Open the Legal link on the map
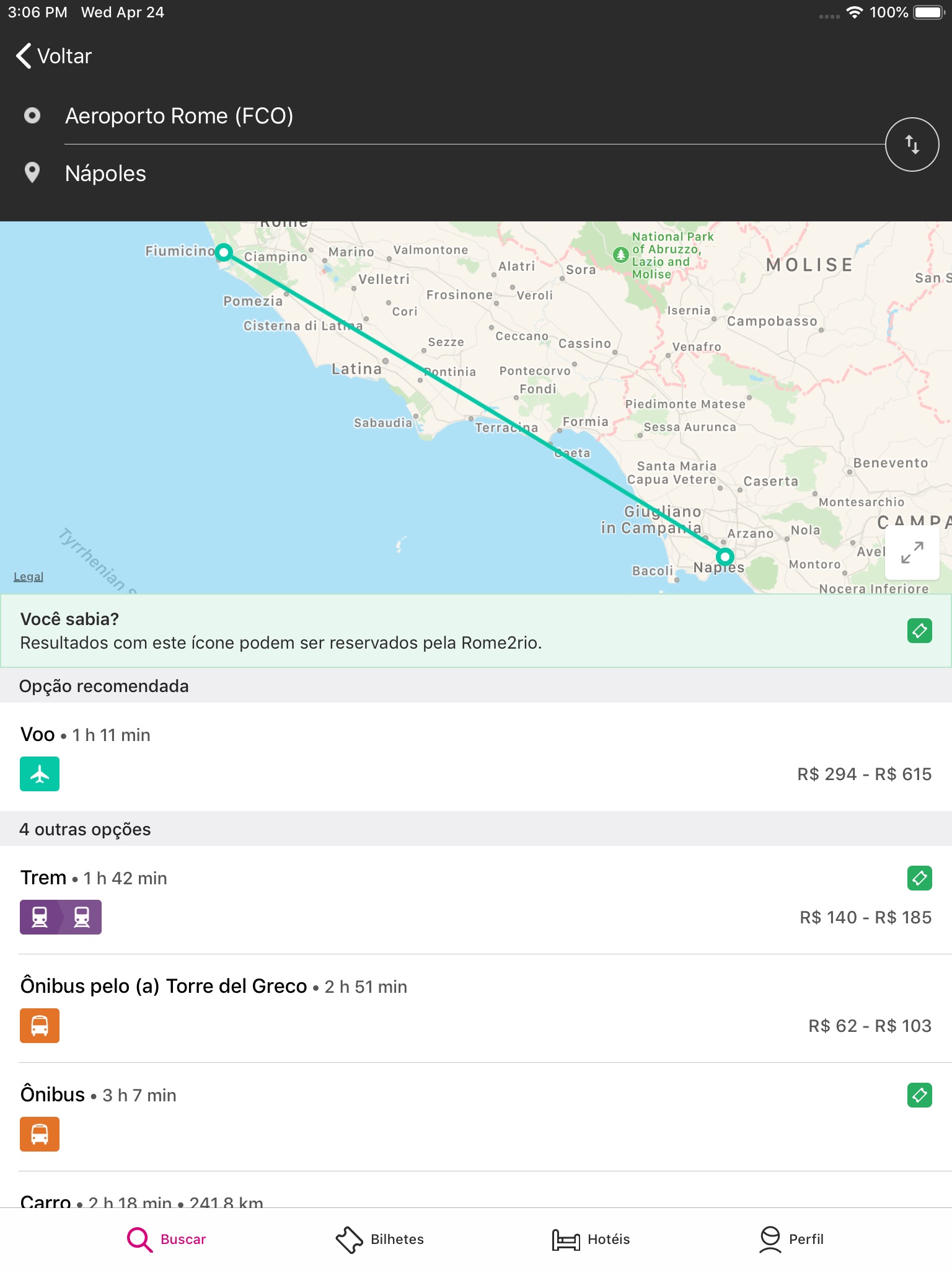Viewport: 952px width, 1270px height. [29, 577]
